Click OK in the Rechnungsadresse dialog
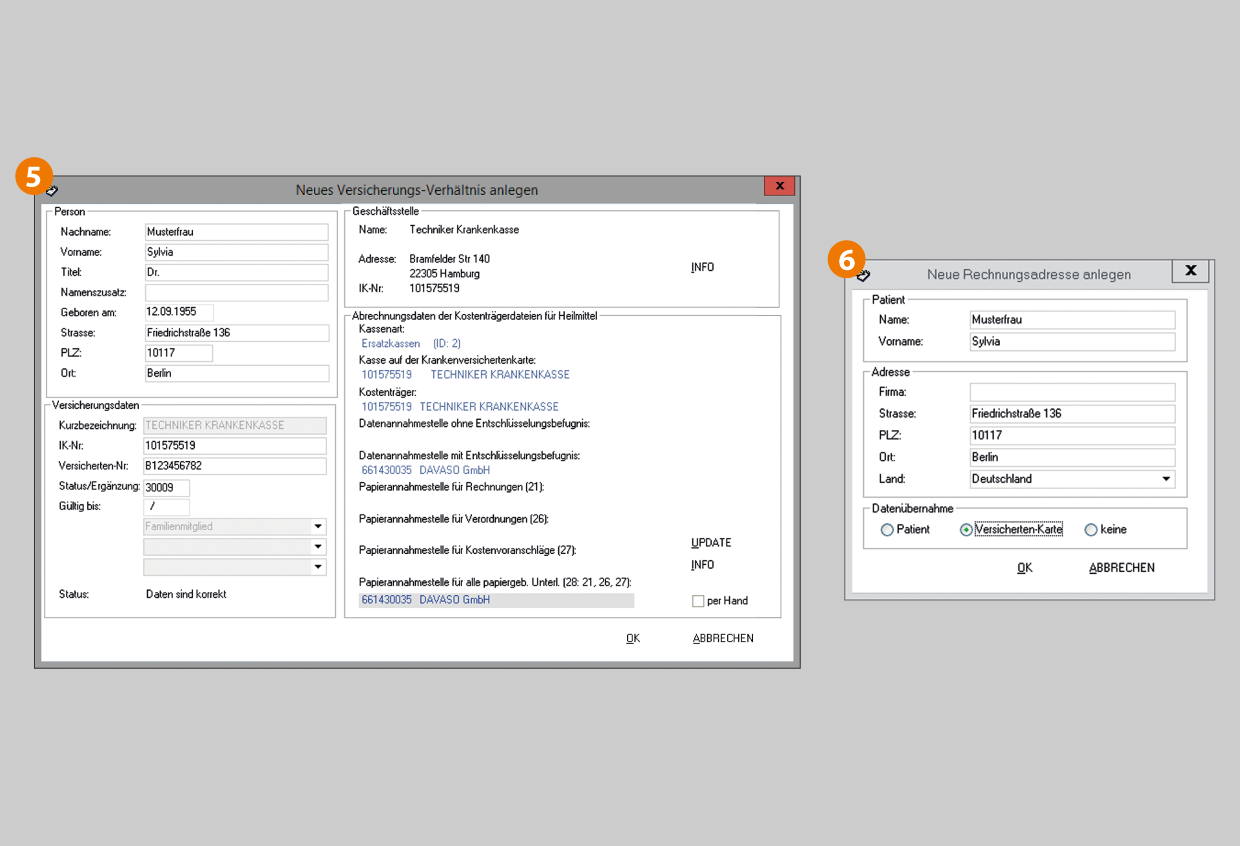This screenshot has width=1240, height=846. pos(1024,568)
